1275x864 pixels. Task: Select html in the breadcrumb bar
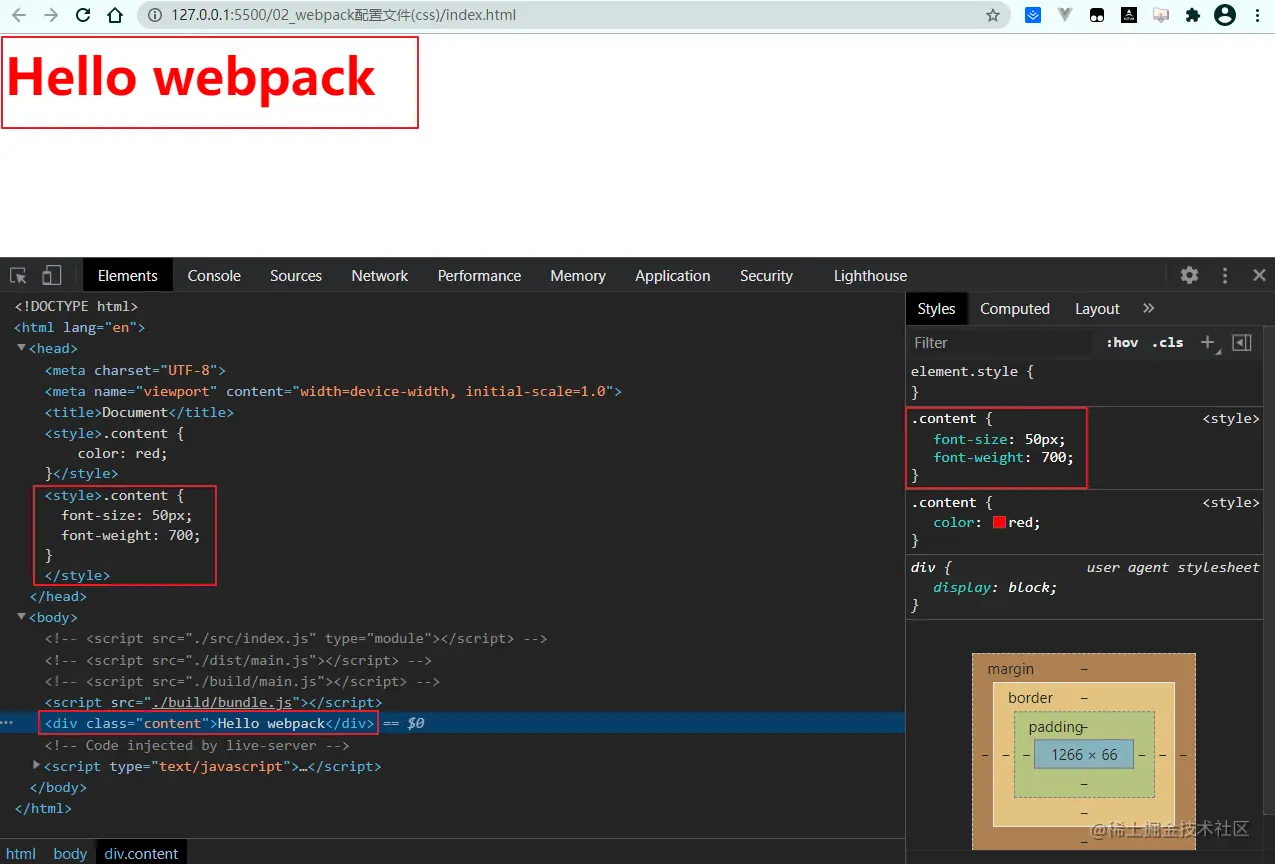click(x=21, y=853)
